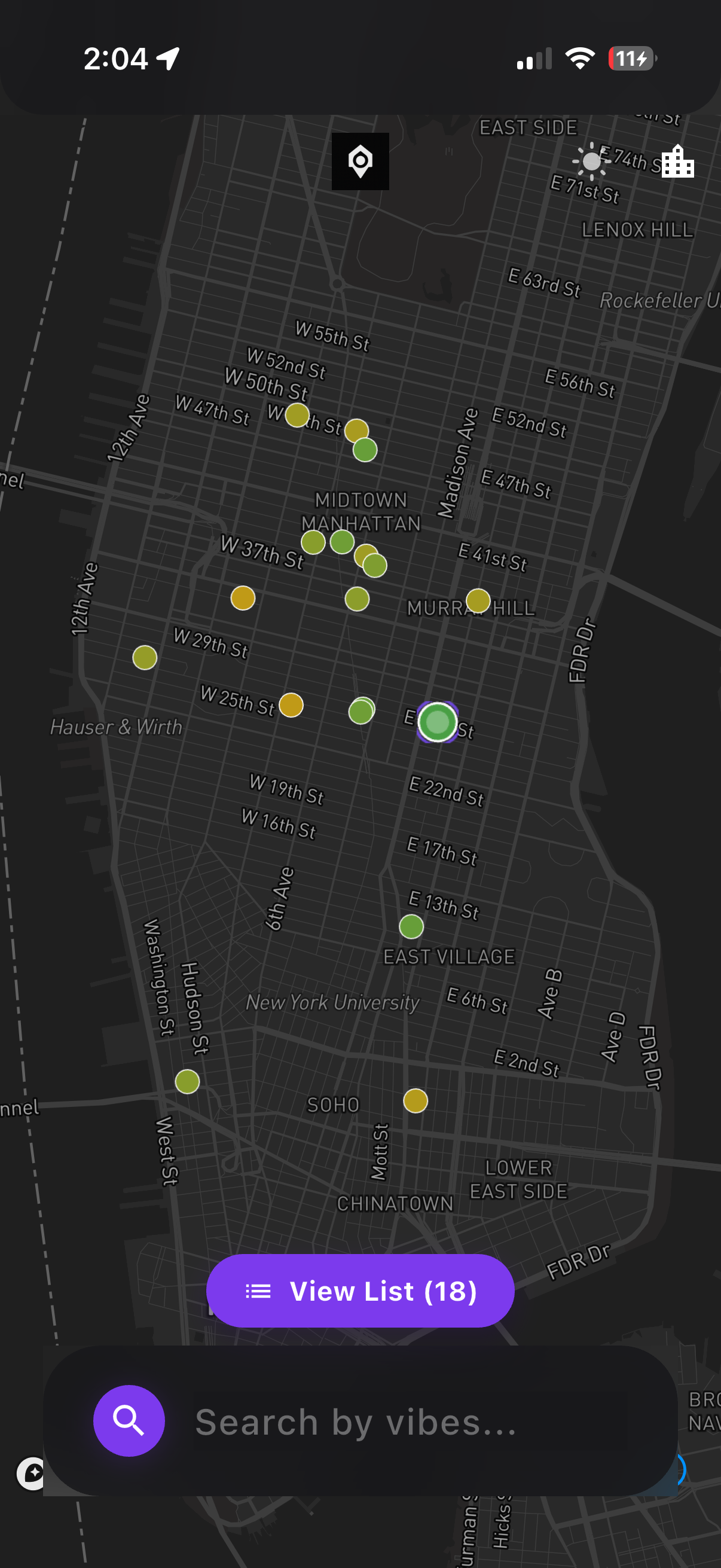Viewport: 721px width, 1568px height.
Task: Tap the CHINATOWN neighborhood label
Action: [396, 1203]
